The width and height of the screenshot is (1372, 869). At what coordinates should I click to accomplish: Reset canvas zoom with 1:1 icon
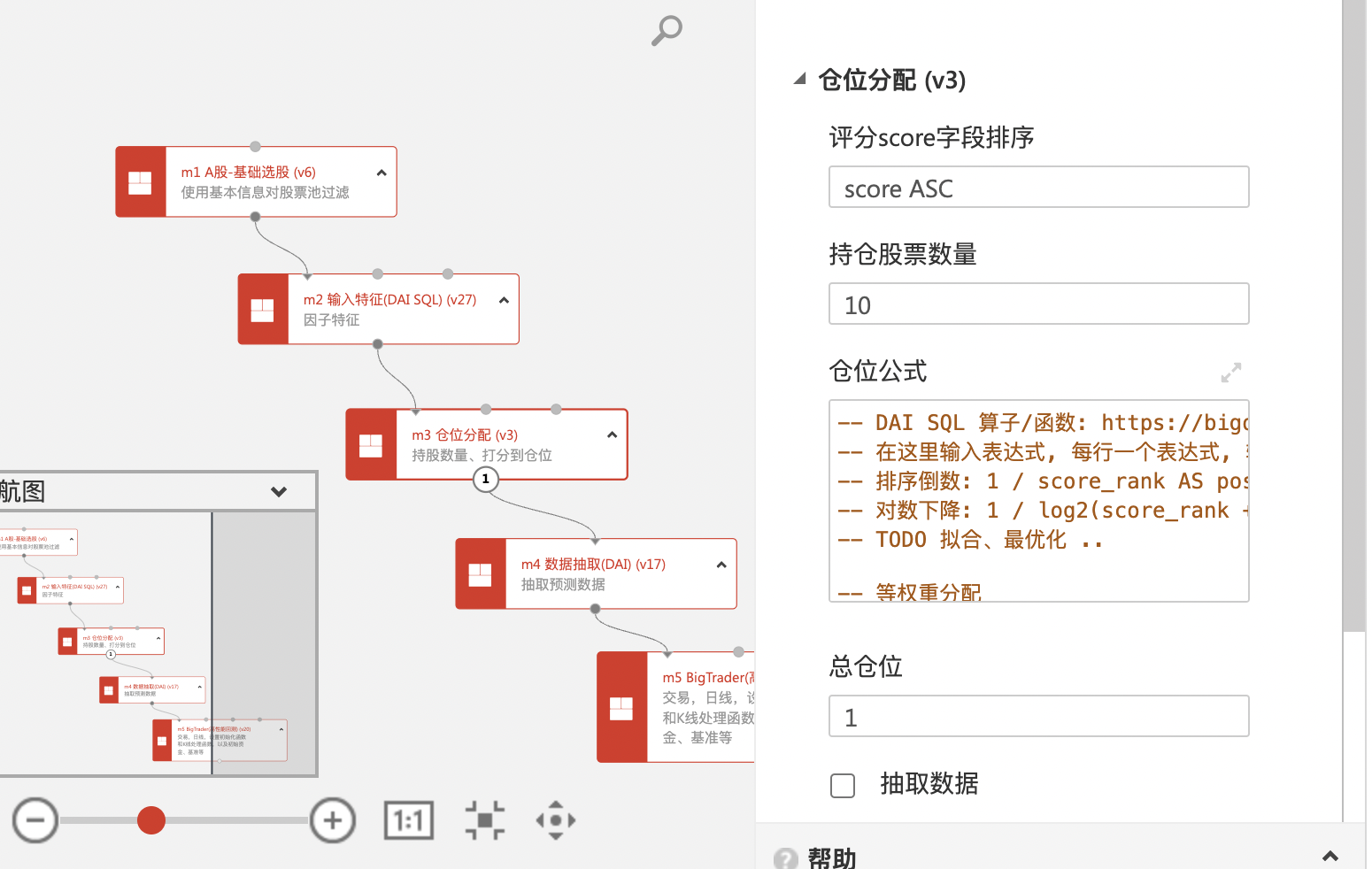click(409, 820)
